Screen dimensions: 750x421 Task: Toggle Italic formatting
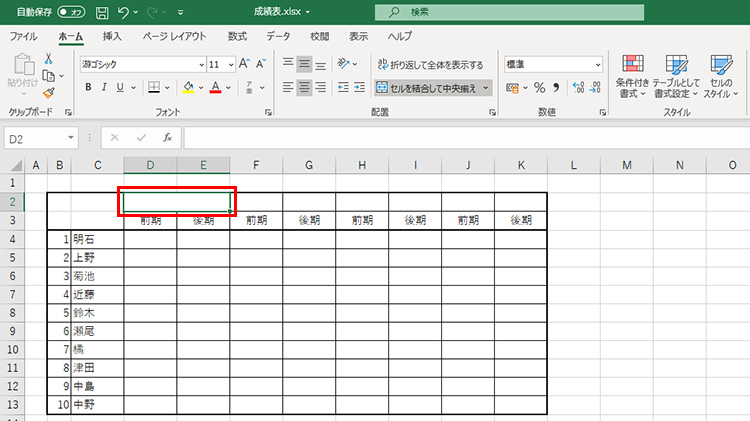click(x=107, y=87)
